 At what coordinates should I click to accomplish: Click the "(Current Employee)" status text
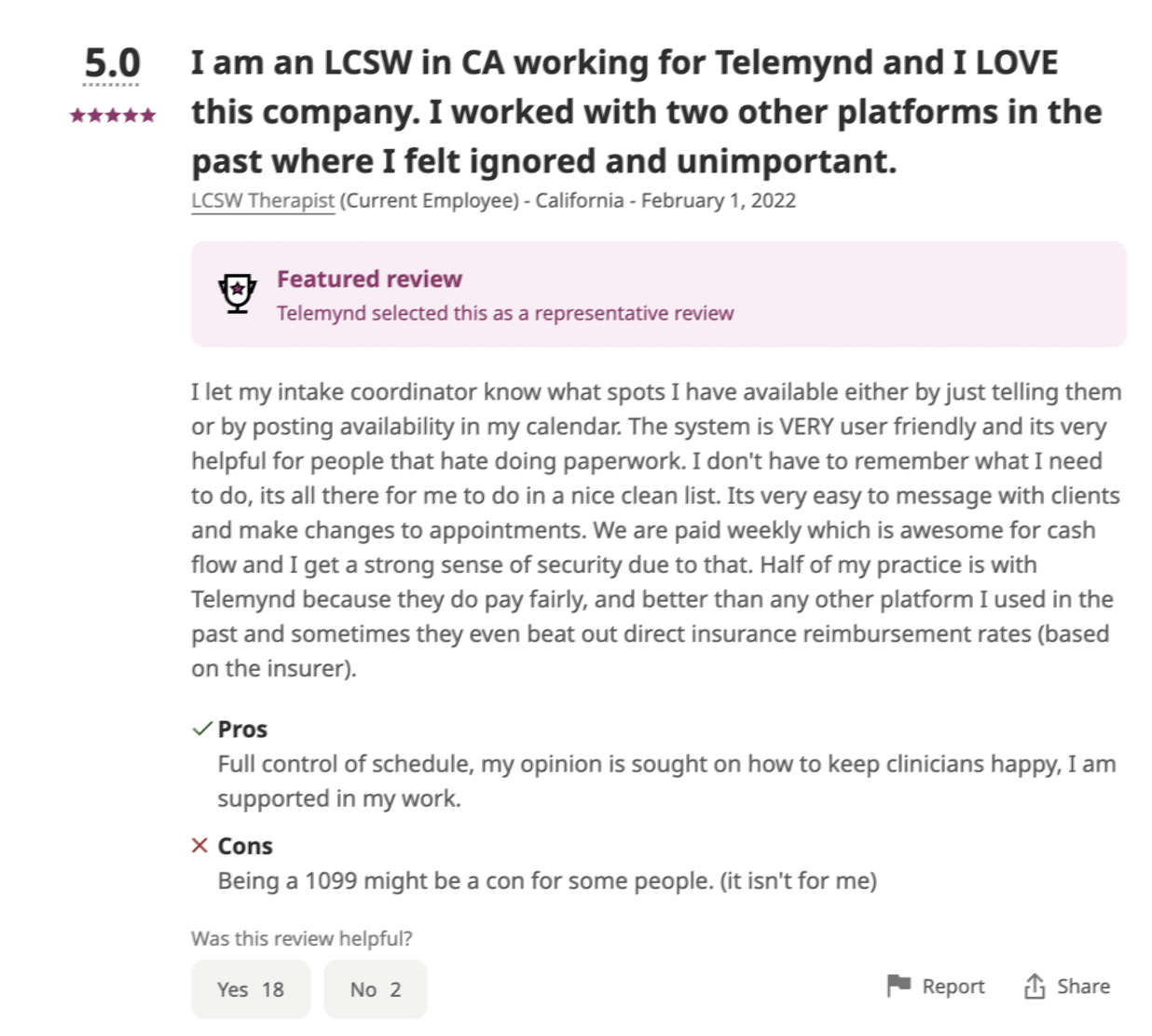tap(429, 200)
